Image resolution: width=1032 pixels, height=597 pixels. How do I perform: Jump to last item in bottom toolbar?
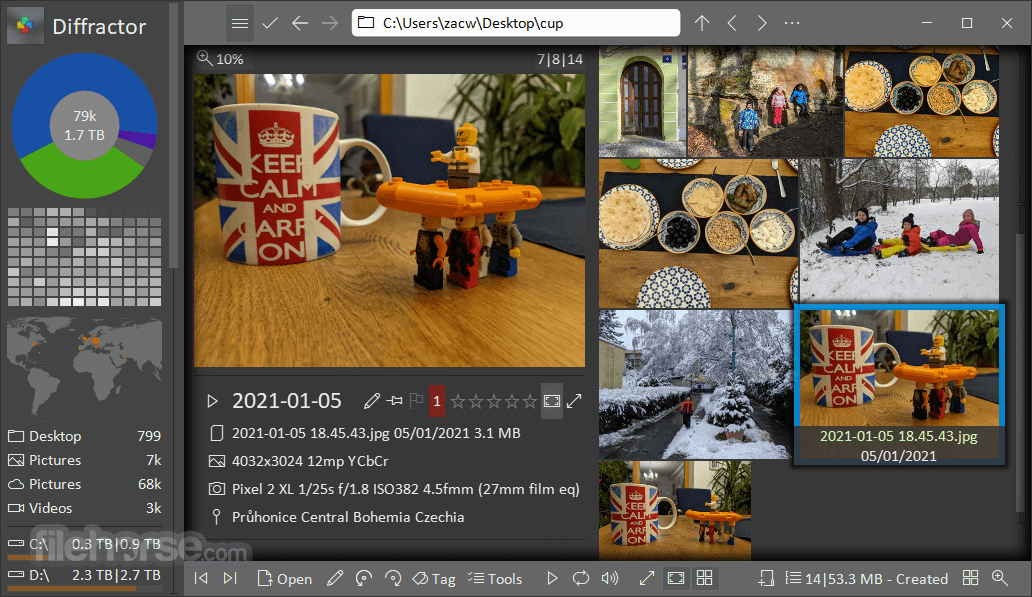[230, 579]
